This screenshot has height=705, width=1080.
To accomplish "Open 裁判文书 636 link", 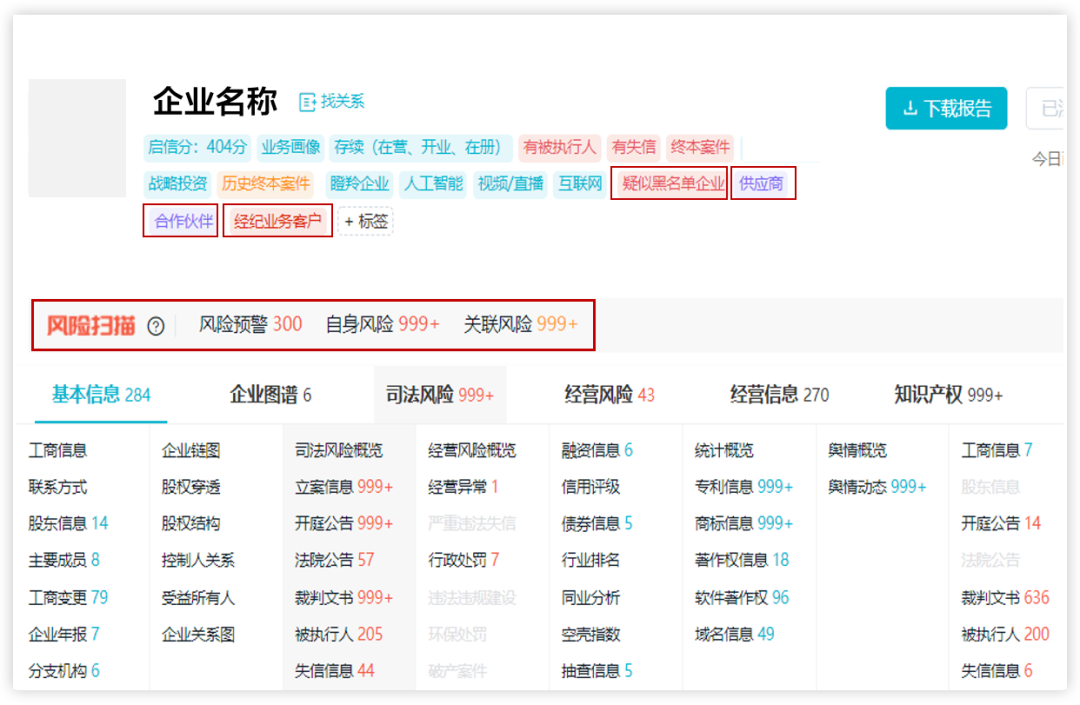I will [x=1006, y=597].
